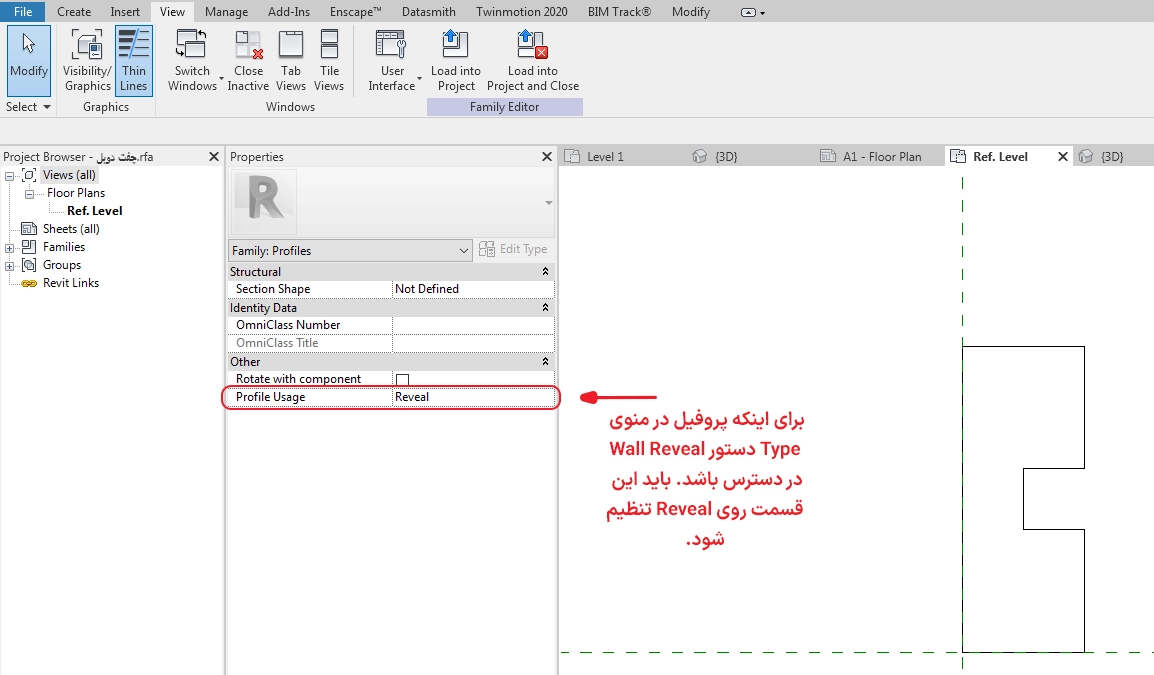
Task: Switch to the Insert ribbon tab
Action: click(x=125, y=12)
